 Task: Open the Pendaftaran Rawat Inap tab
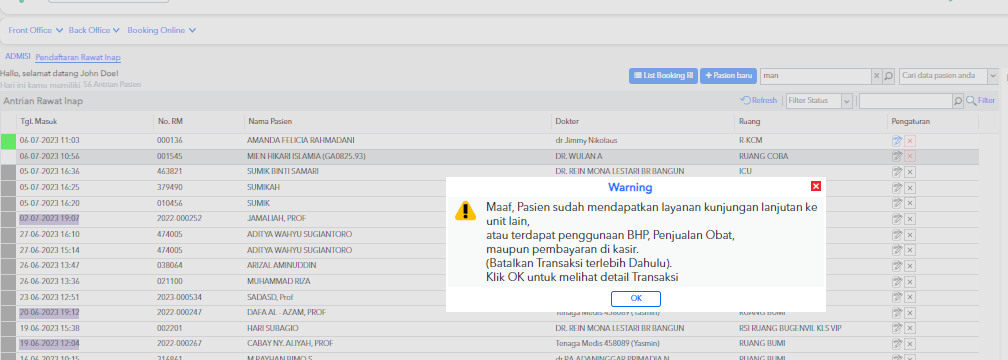(78, 57)
